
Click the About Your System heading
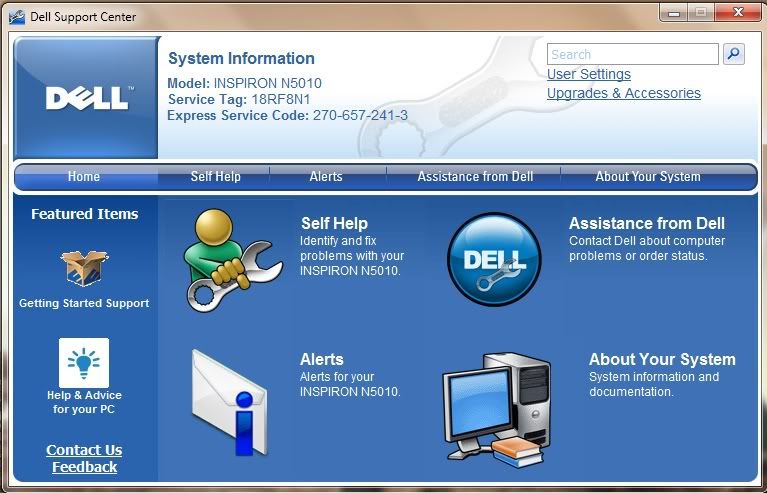(662, 359)
